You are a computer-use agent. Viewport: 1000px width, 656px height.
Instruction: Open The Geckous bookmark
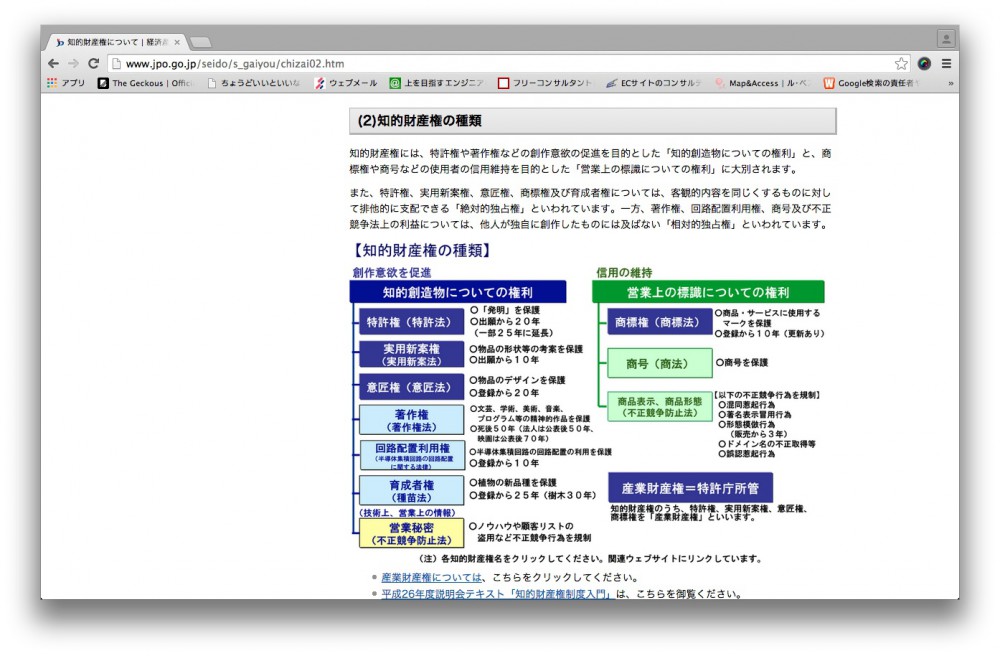coord(145,83)
